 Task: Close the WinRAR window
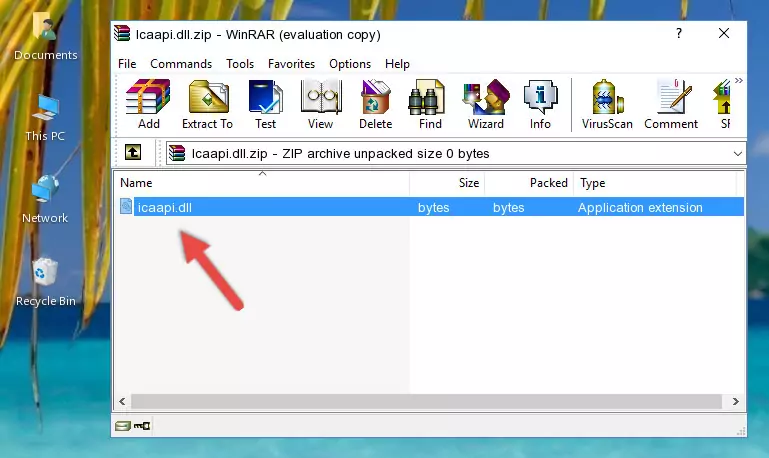coord(723,33)
